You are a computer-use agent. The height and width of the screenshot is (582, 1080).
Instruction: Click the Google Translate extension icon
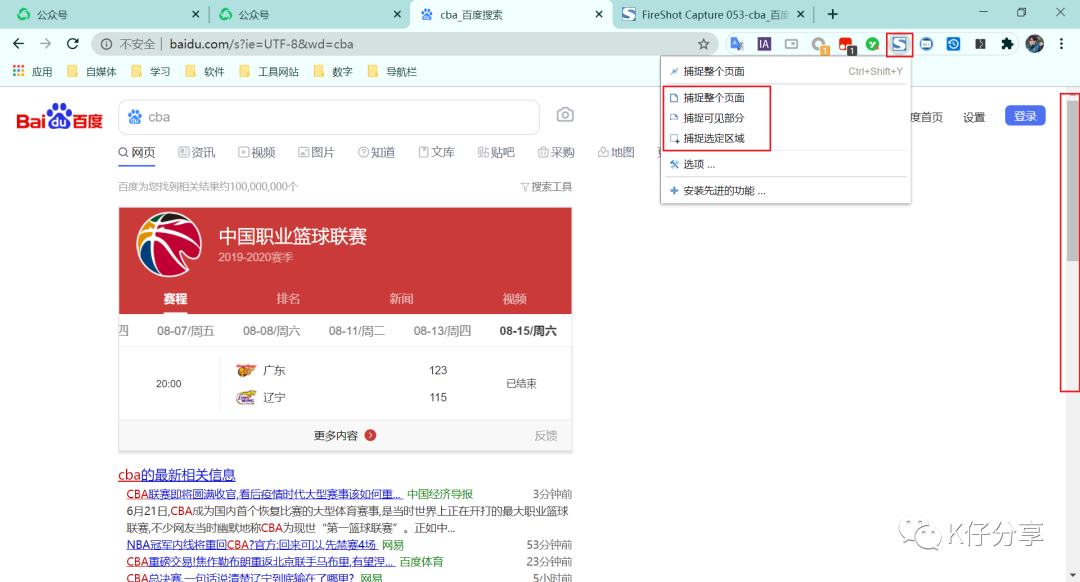(x=737, y=44)
